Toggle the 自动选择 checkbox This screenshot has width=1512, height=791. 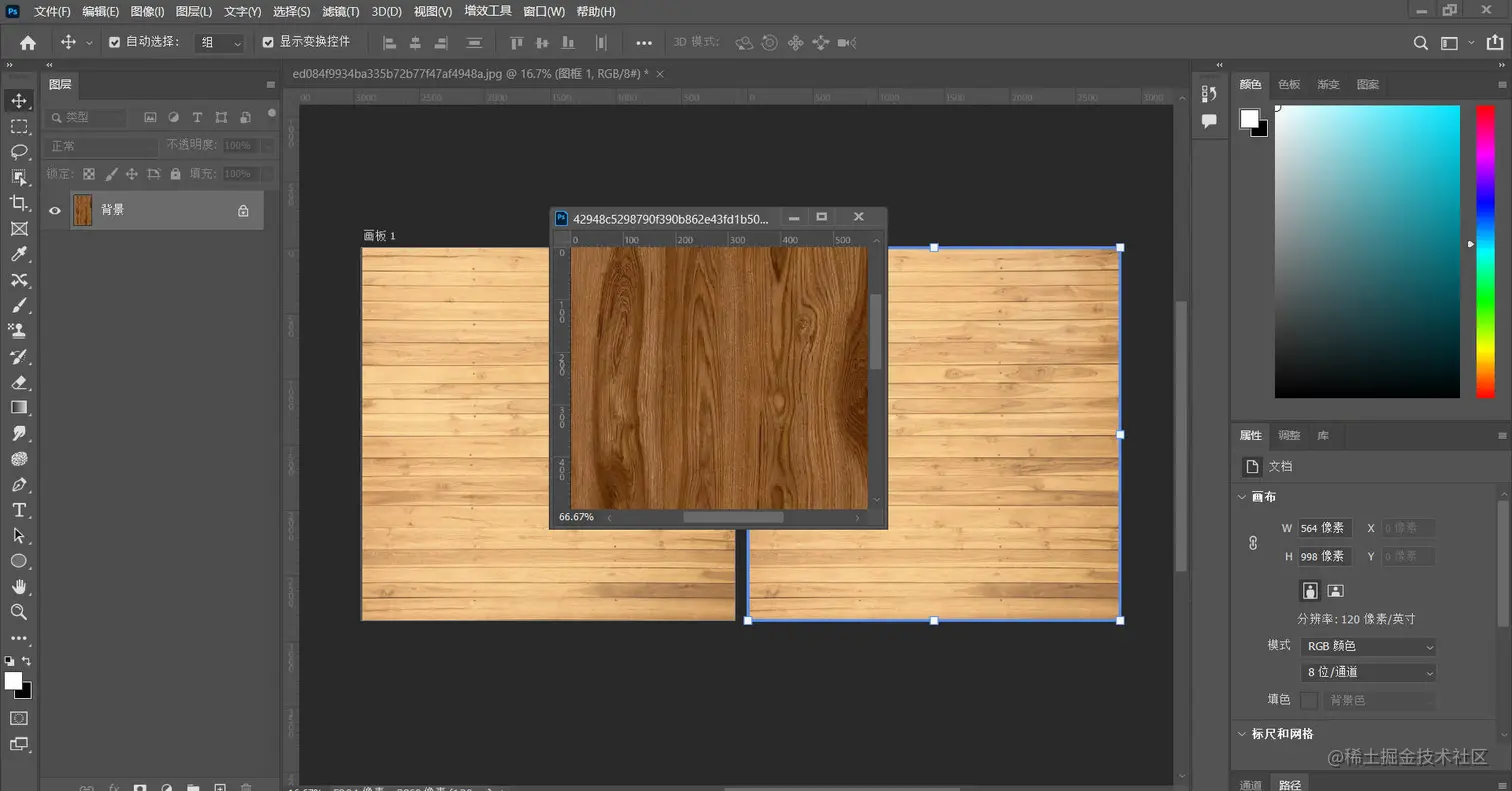(114, 43)
